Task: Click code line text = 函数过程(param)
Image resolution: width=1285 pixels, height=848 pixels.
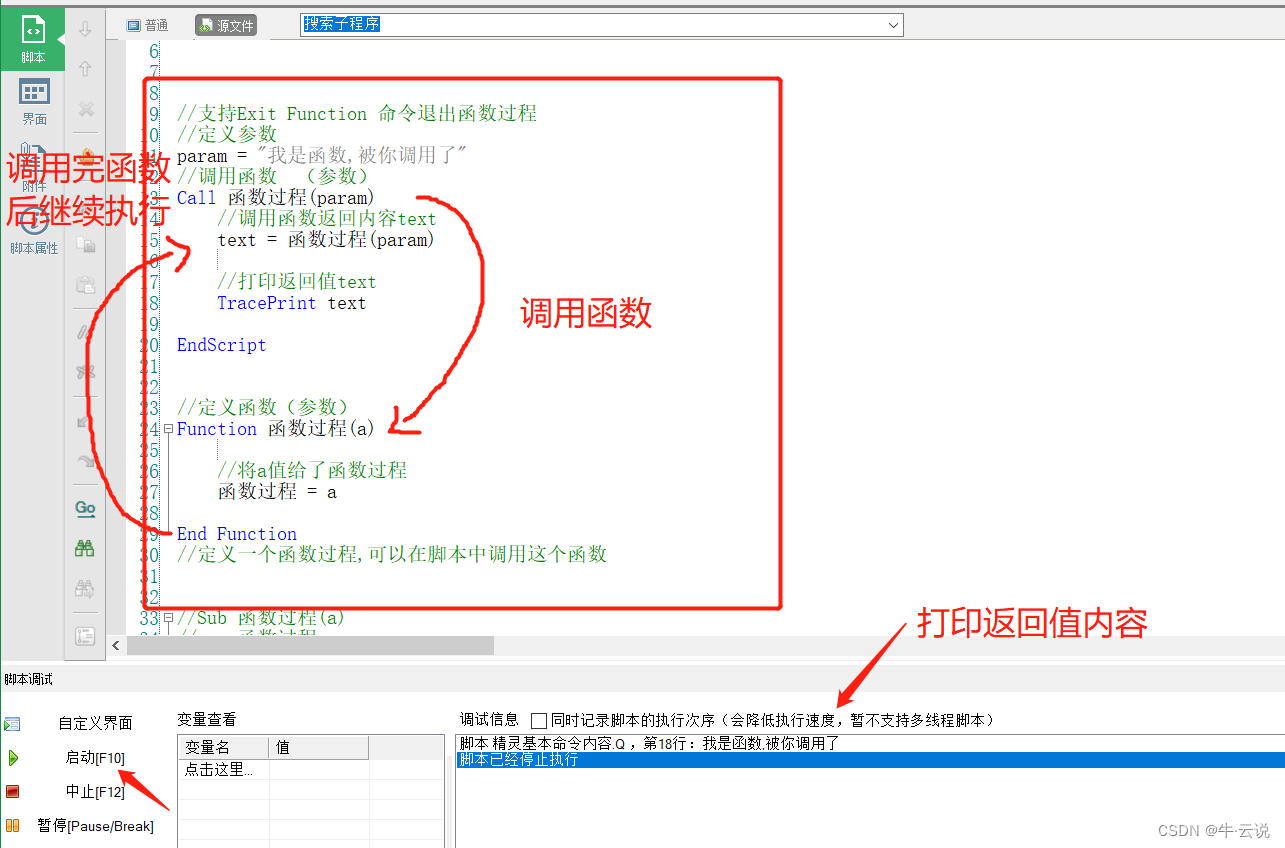Action: [326, 240]
